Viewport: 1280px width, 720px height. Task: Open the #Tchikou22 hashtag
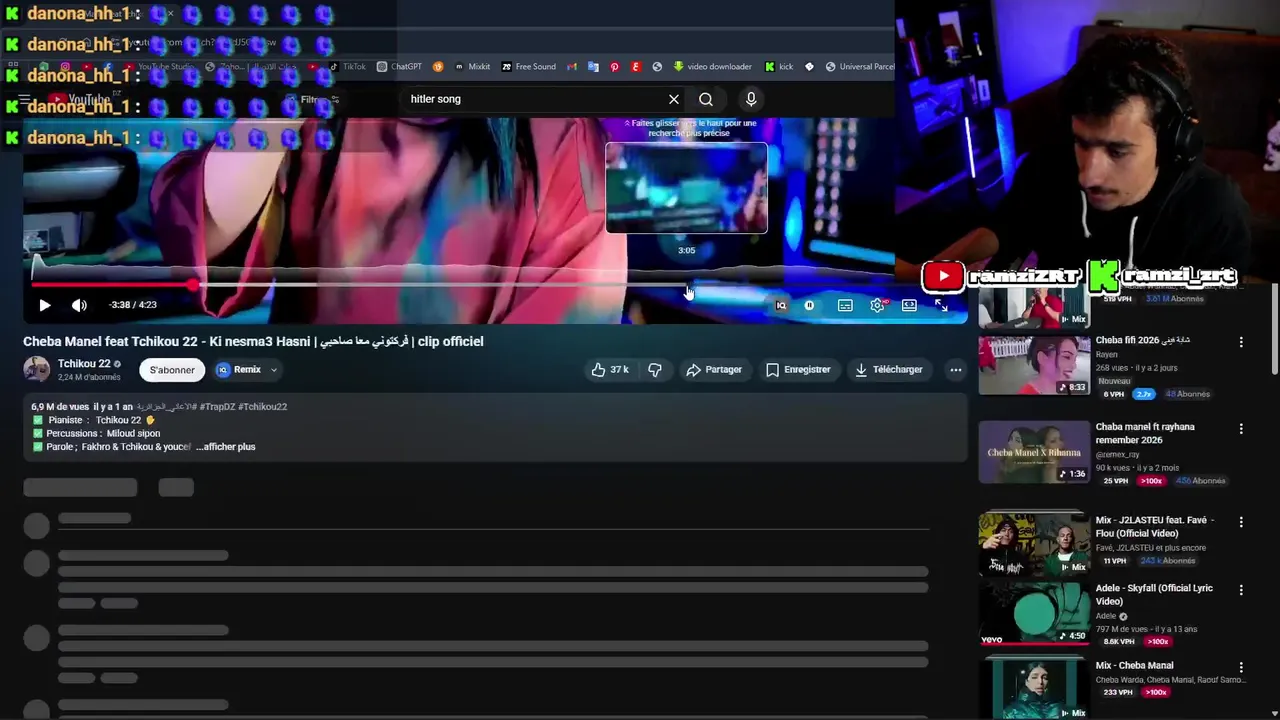click(263, 407)
